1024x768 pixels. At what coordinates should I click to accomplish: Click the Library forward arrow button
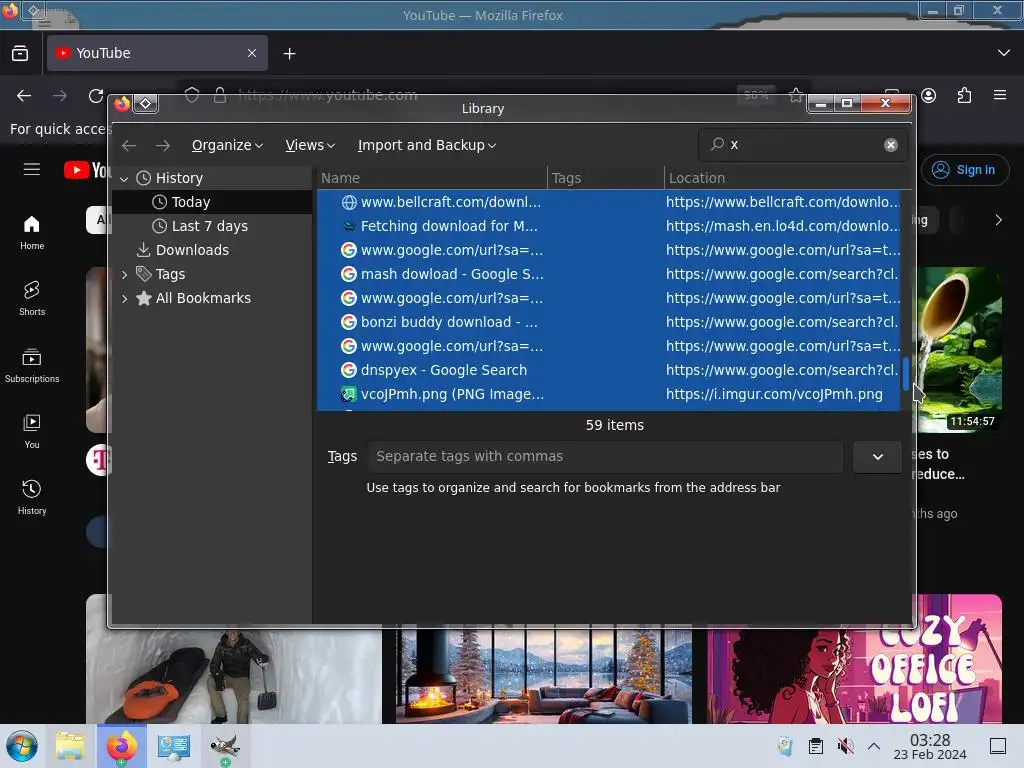coord(163,145)
